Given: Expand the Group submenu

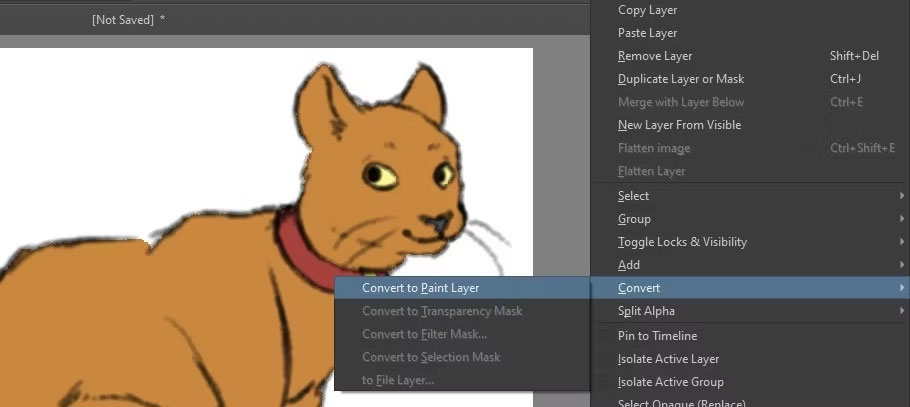Looking at the screenshot, I should pos(750,219).
